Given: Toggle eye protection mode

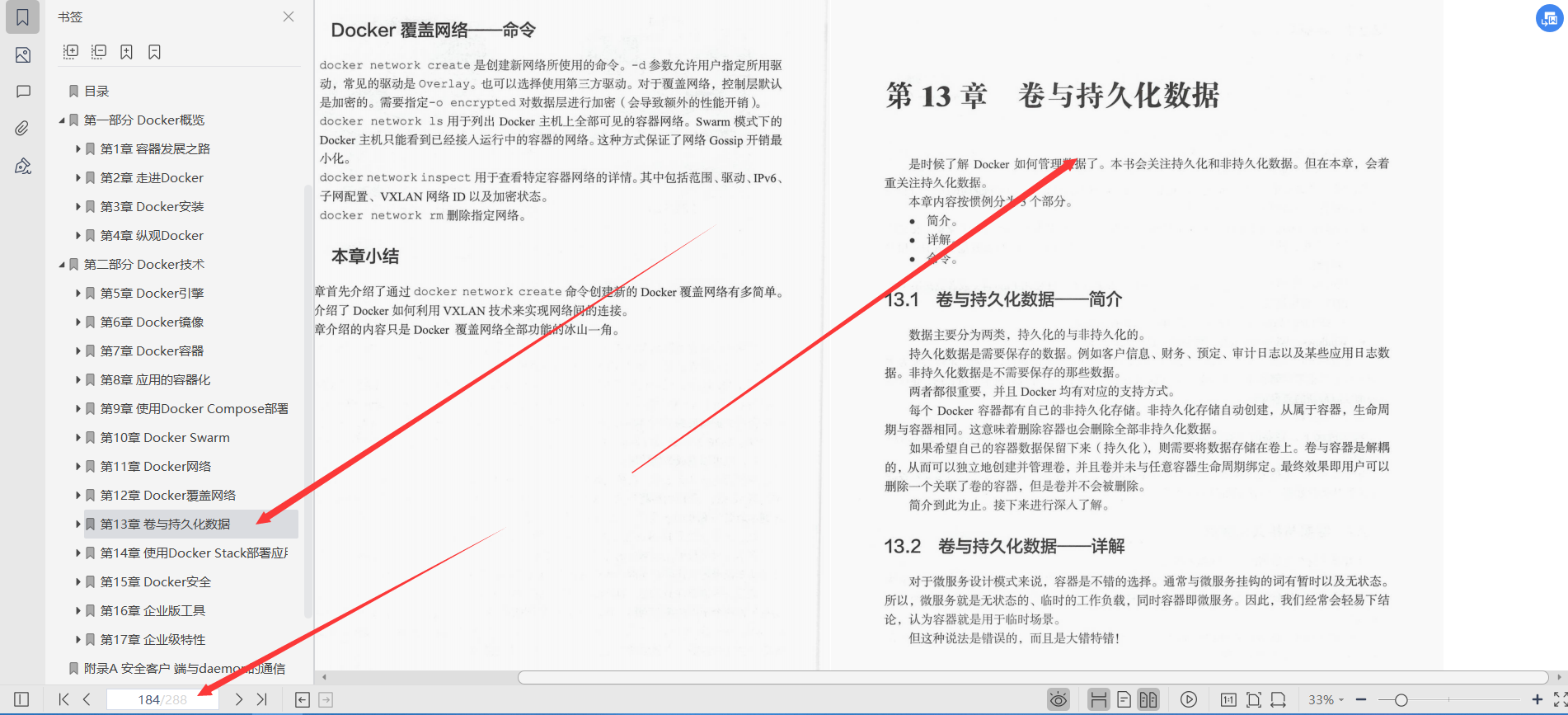Looking at the screenshot, I should point(1059,699).
